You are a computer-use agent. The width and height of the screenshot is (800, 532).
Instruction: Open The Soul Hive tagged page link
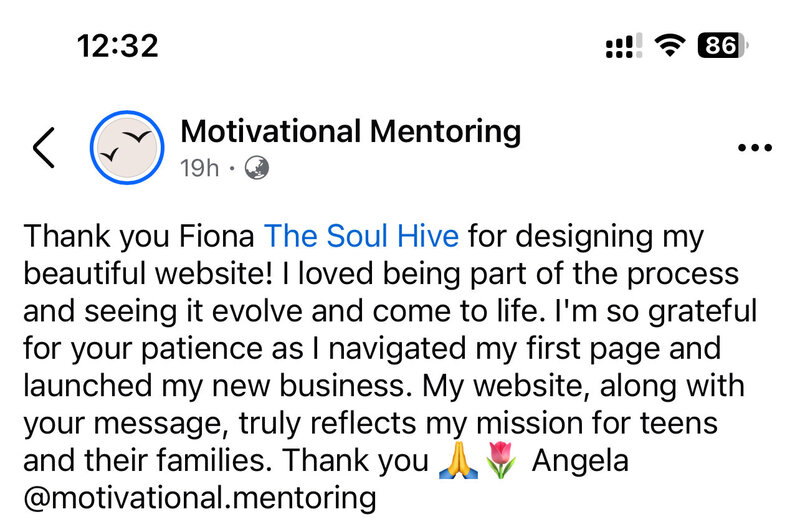click(x=361, y=236)
